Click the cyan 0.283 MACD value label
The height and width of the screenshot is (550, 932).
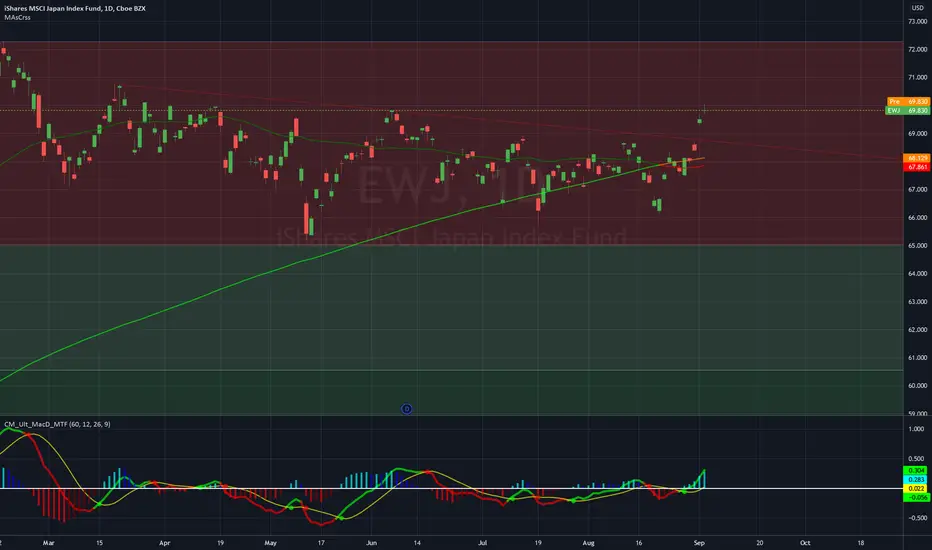915,479
